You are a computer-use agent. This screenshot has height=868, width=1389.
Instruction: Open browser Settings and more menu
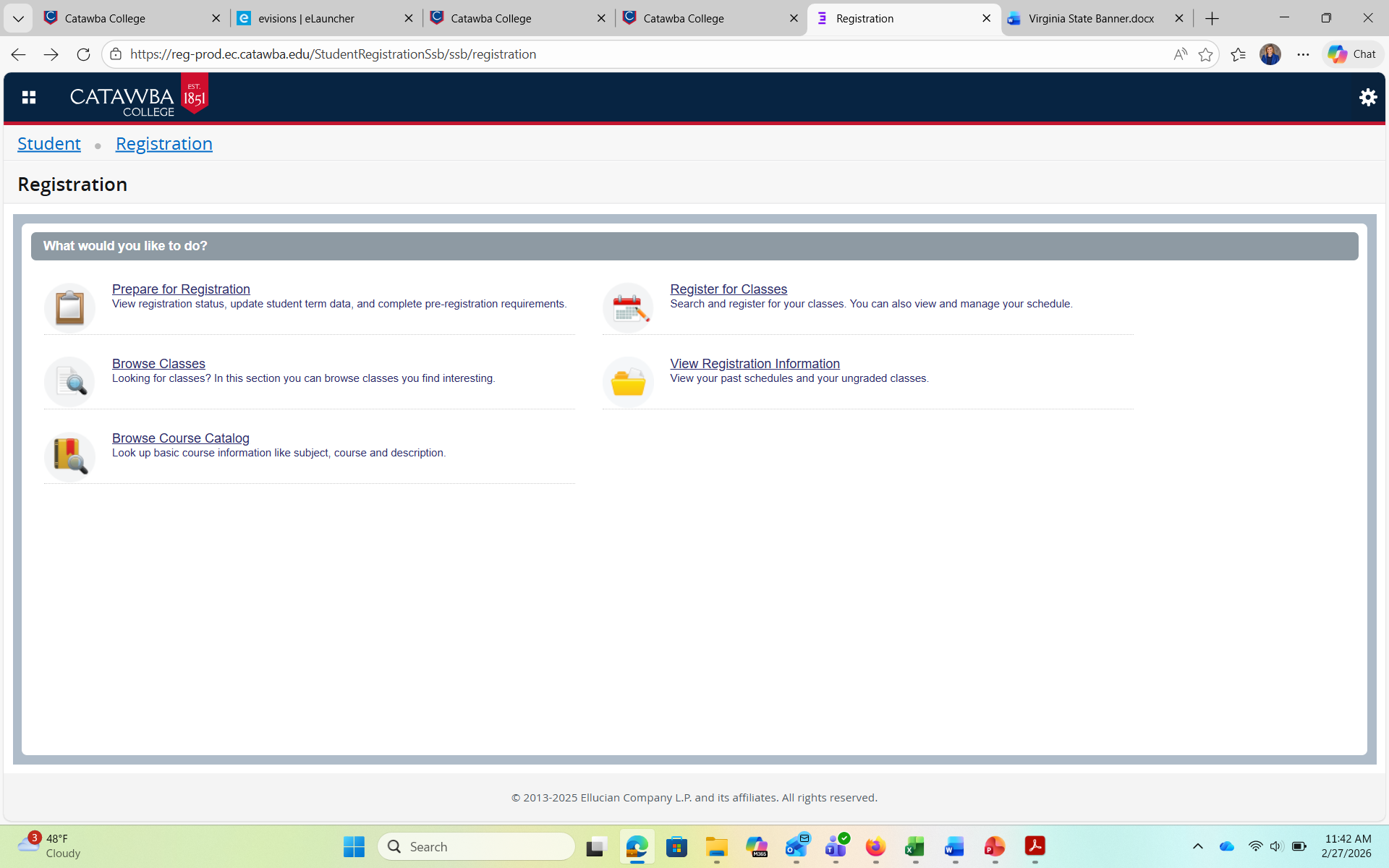1303,54
